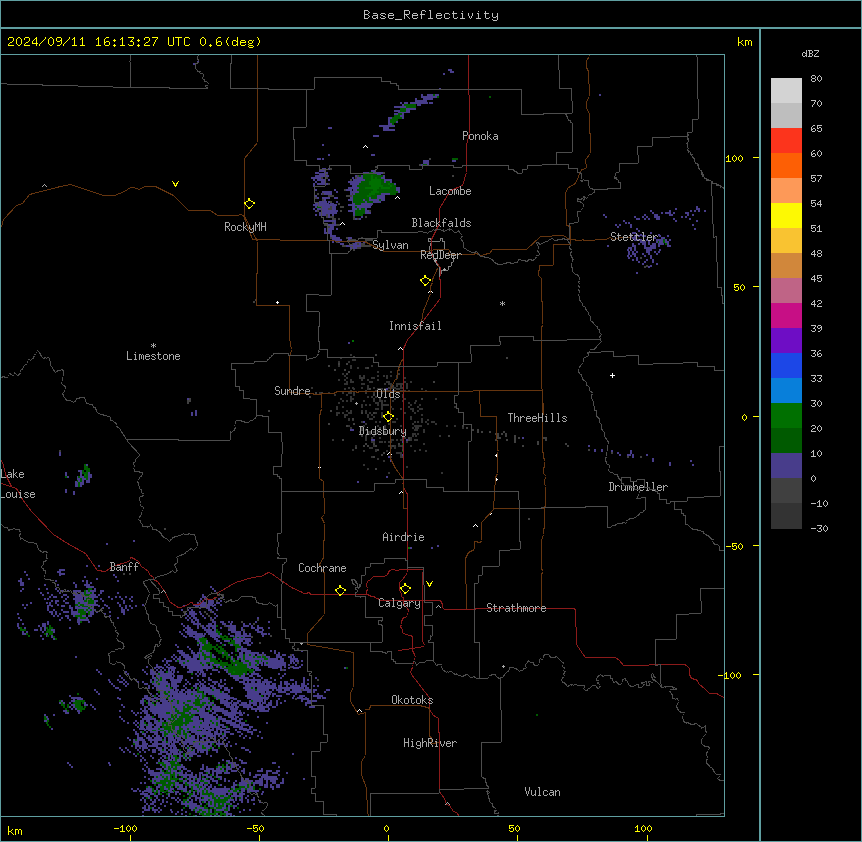The height and width of the screenshot is (842, 862).
Task: Select the HighRiver label
Action: pyautogui.click(x=430, y=743)
